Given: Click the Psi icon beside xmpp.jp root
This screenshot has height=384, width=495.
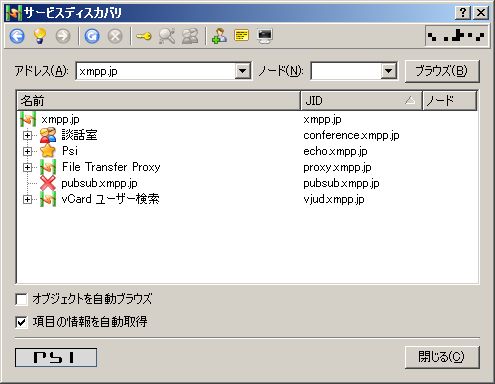Looking at the screenshot, I should click(28, 119).
